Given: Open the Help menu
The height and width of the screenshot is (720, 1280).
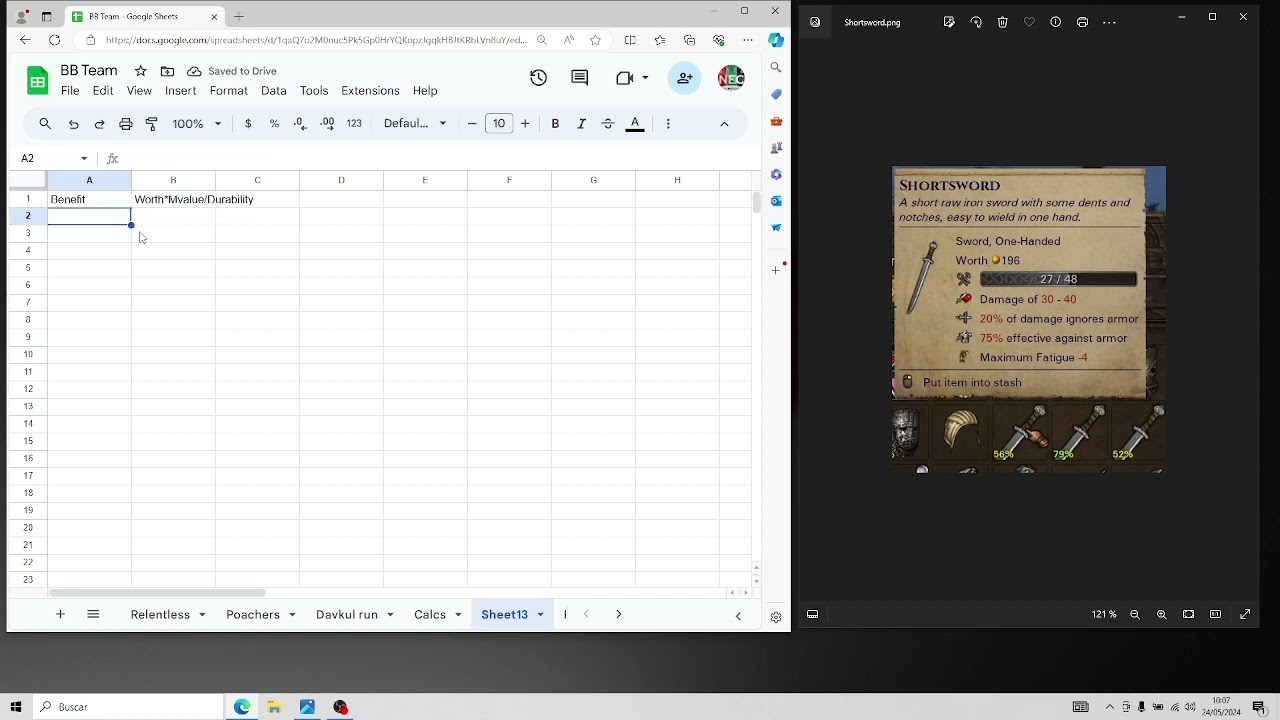Looking at the screenshot, I should coord(425,91).
